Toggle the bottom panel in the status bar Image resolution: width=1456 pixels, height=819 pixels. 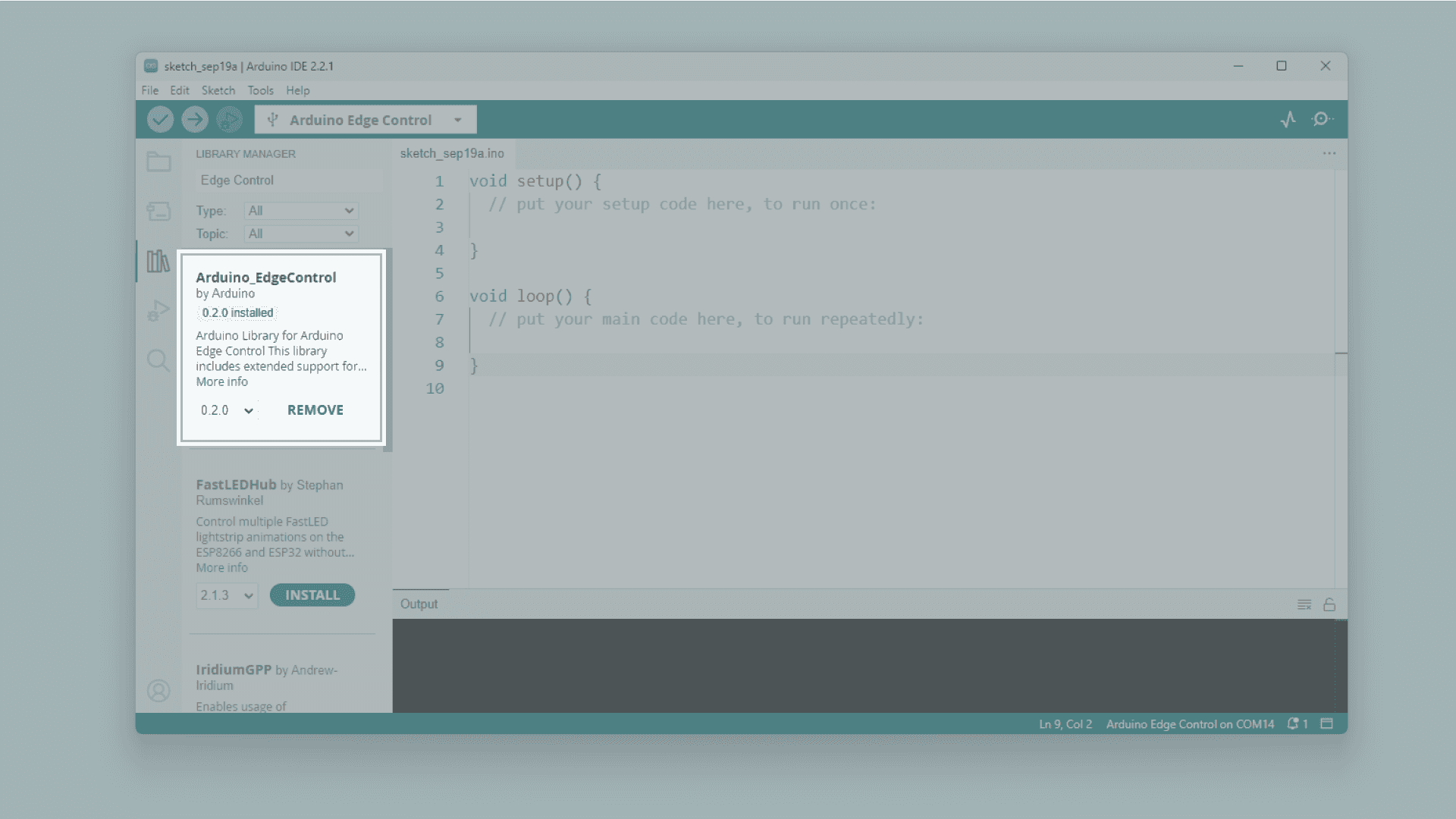[1326, 723]
